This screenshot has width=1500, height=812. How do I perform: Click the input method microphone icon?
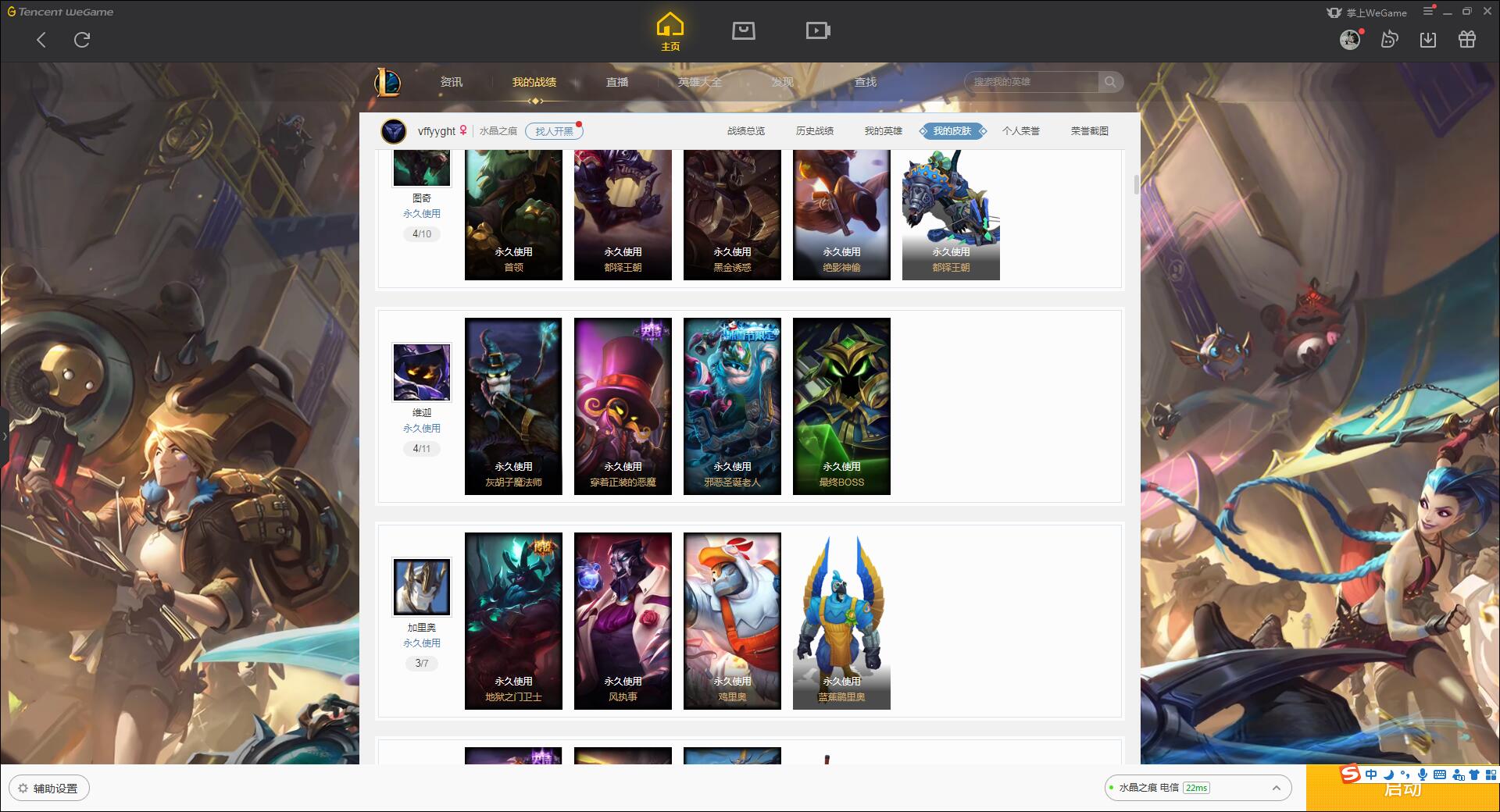click(1423, 775)
